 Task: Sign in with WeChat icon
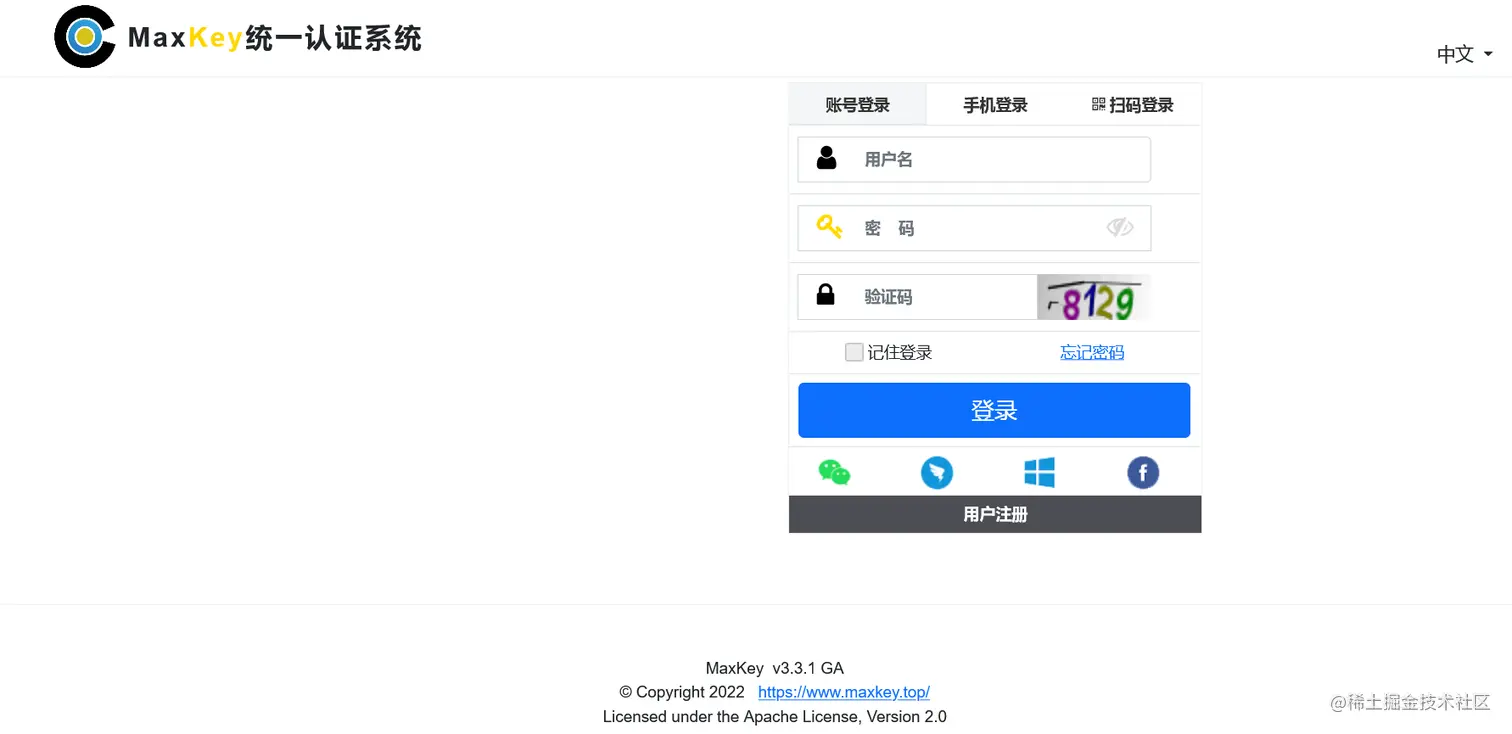point(834,472)
